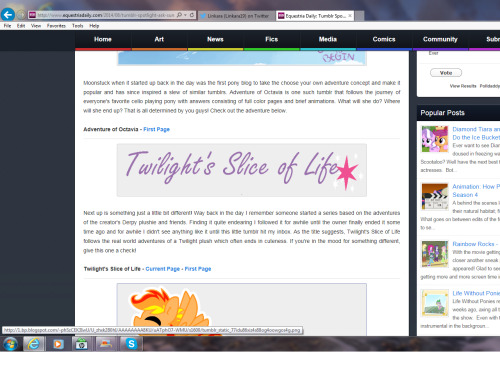
Task: Open the Rainbow Rocks popular post title
Action: (x=475, y=244)
